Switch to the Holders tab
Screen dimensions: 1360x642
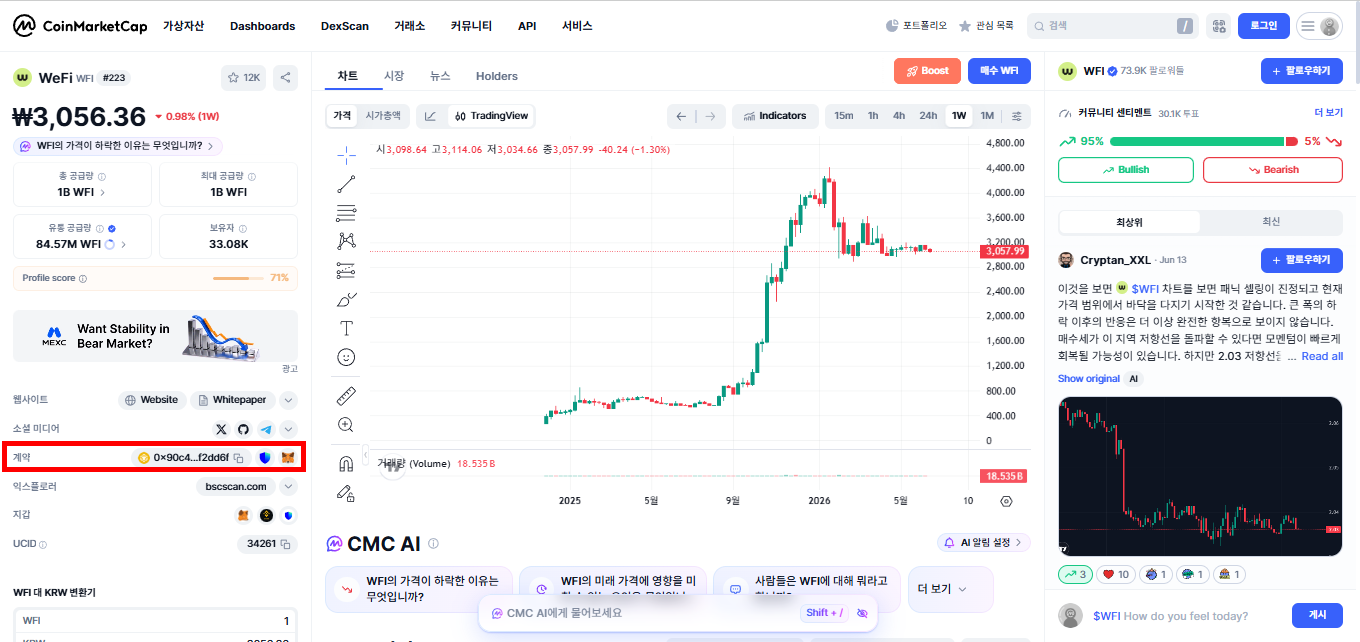click(497, 76)
